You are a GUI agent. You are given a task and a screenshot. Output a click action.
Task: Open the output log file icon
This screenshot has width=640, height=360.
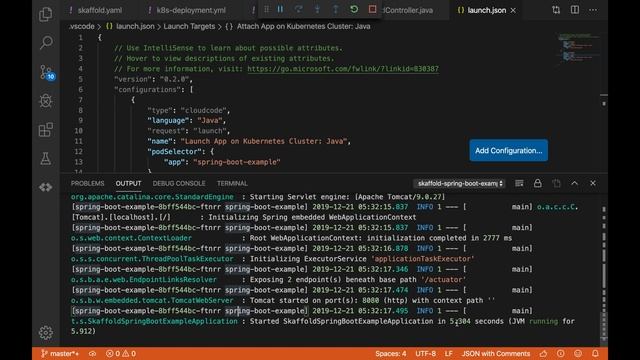[556, 184]
